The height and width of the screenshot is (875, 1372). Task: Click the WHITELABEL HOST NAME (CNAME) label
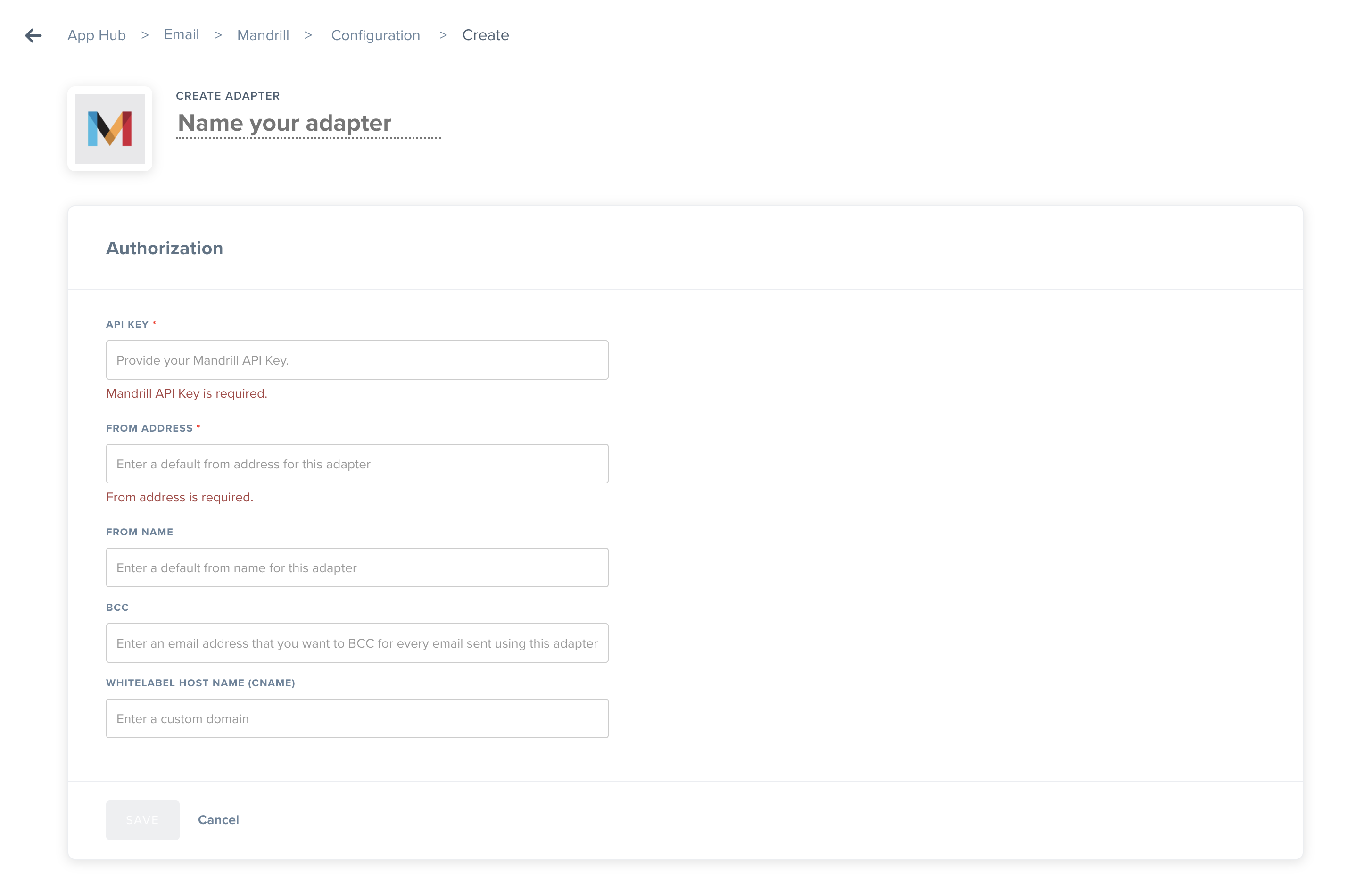200,683
